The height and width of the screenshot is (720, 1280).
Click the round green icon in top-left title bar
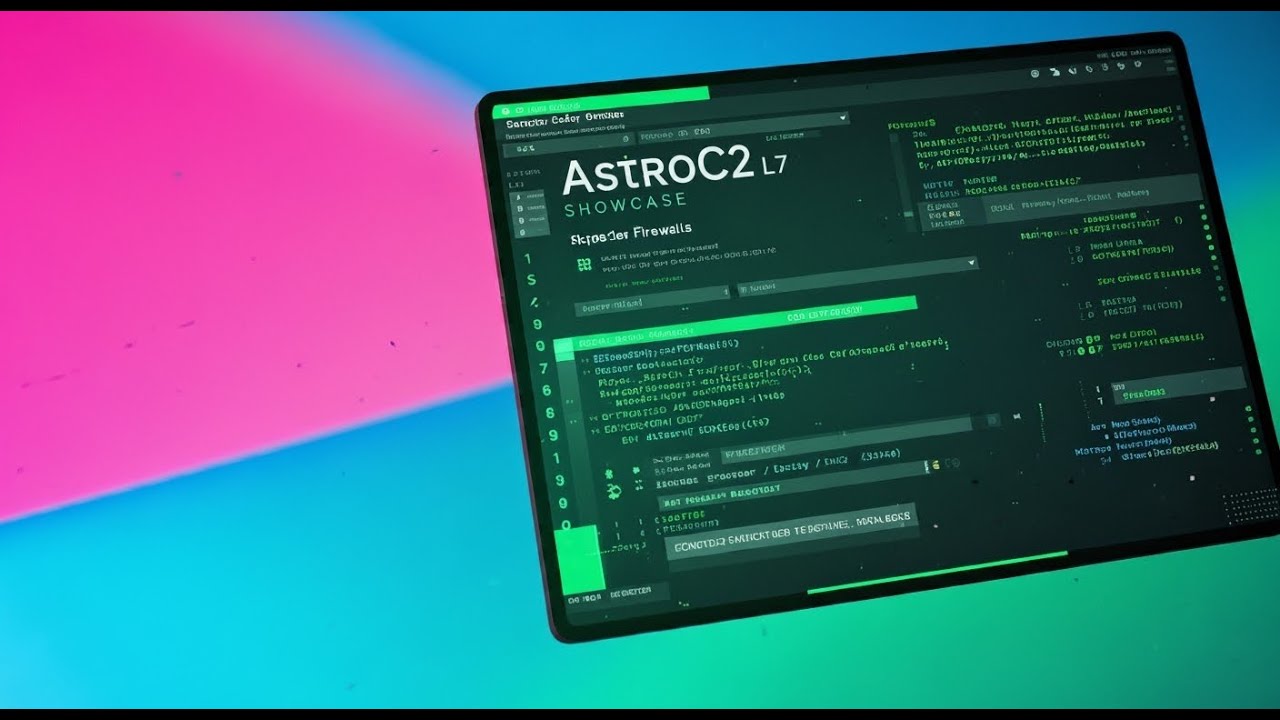tap(507, 110)
